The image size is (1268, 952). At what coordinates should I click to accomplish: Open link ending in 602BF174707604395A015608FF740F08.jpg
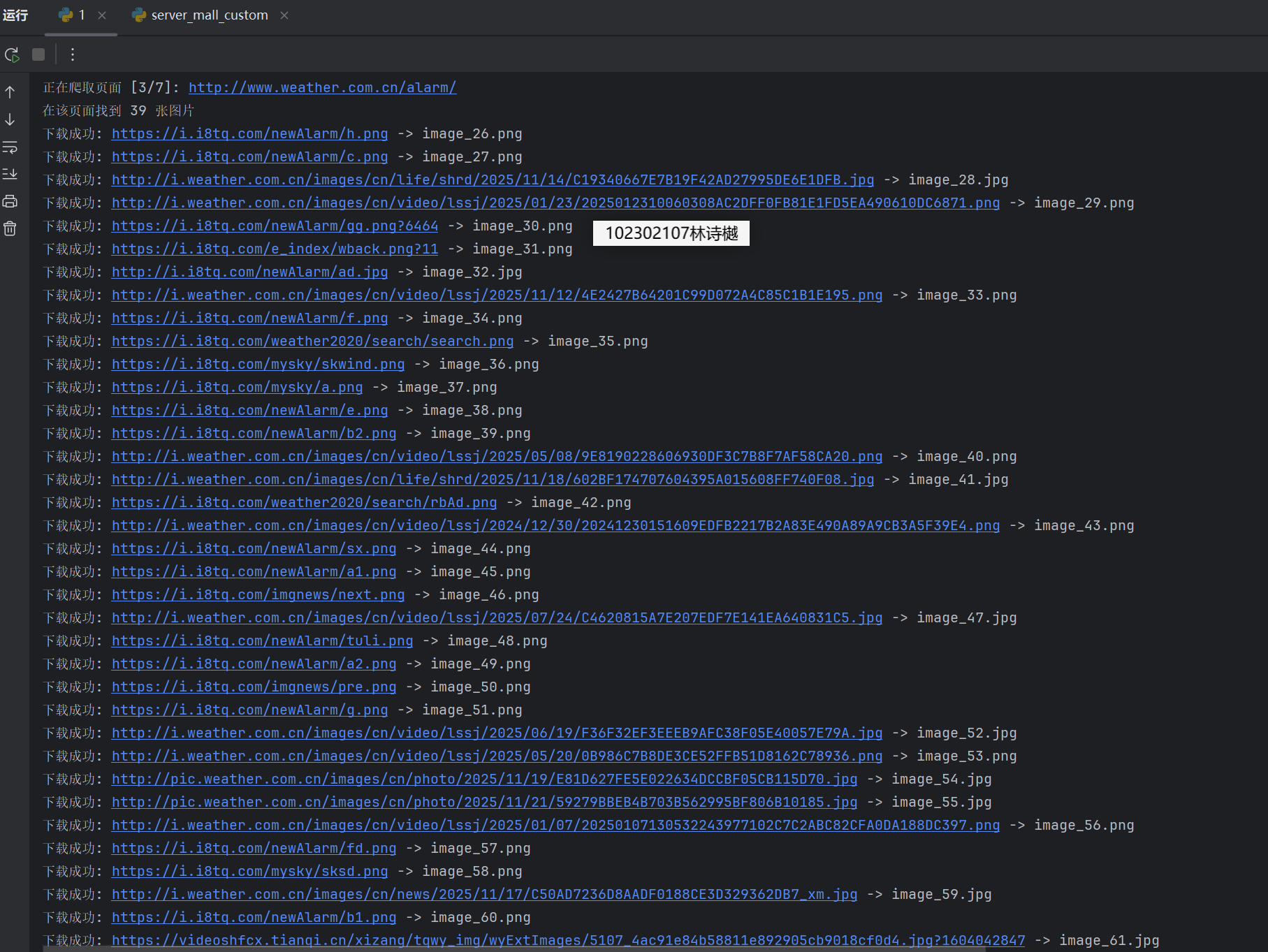pos(493,479)
